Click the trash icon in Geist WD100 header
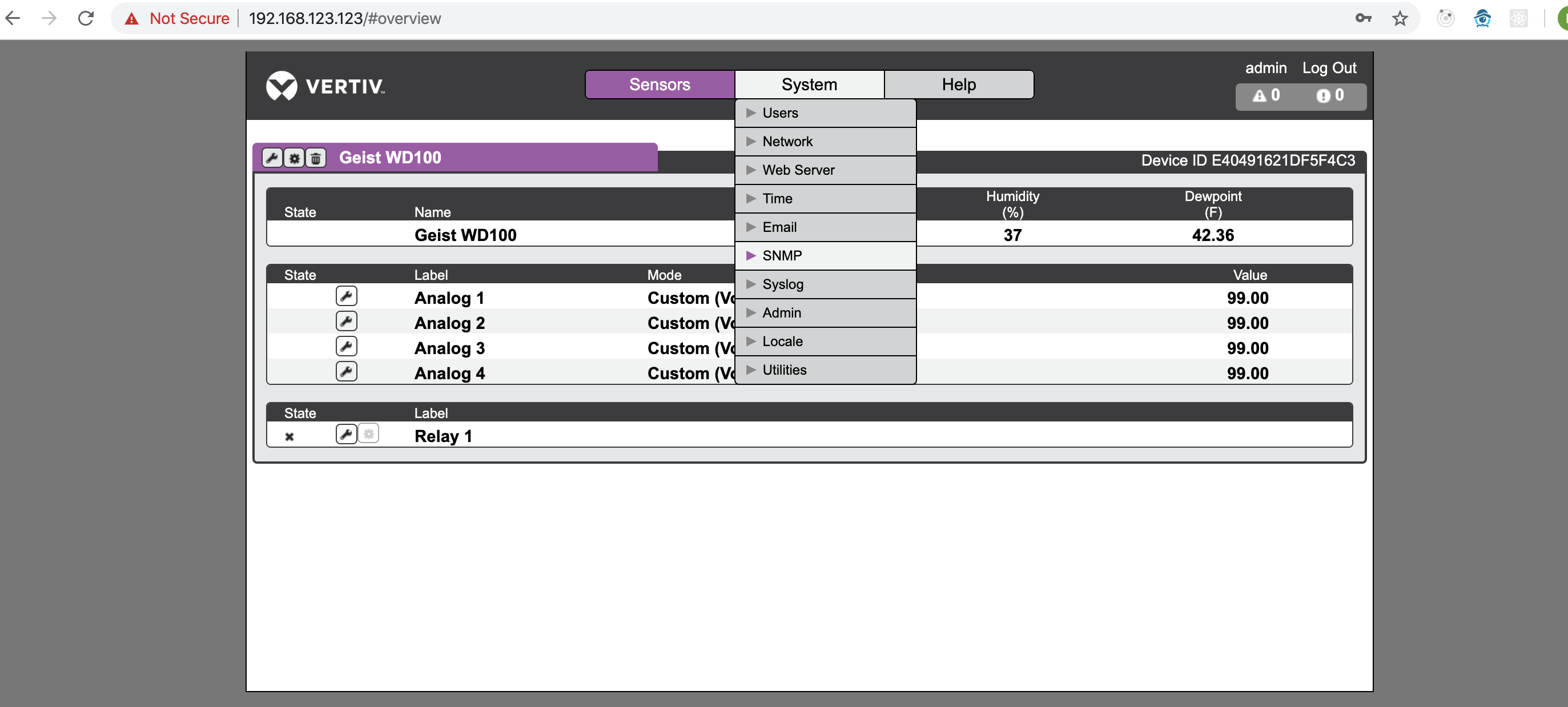The image size is (1568, 707). 315,158
